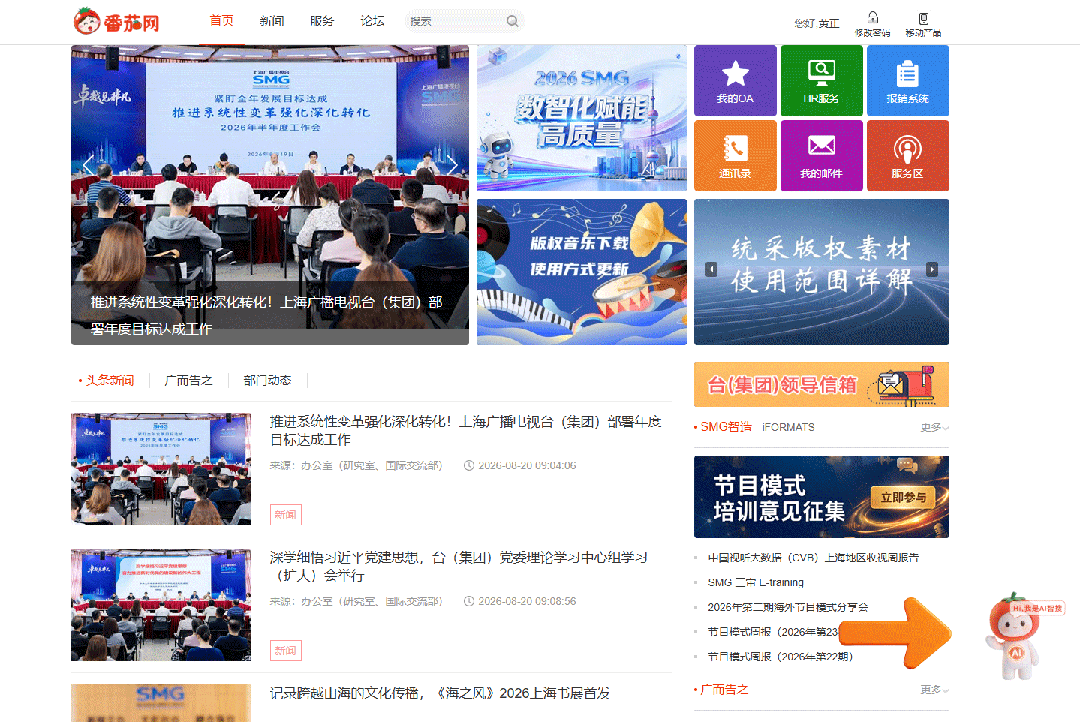The width and height of the screenshot is (1080, 722).
Task: Open 节目模式周报 第22期 link
Action: [x=780, y=657]
